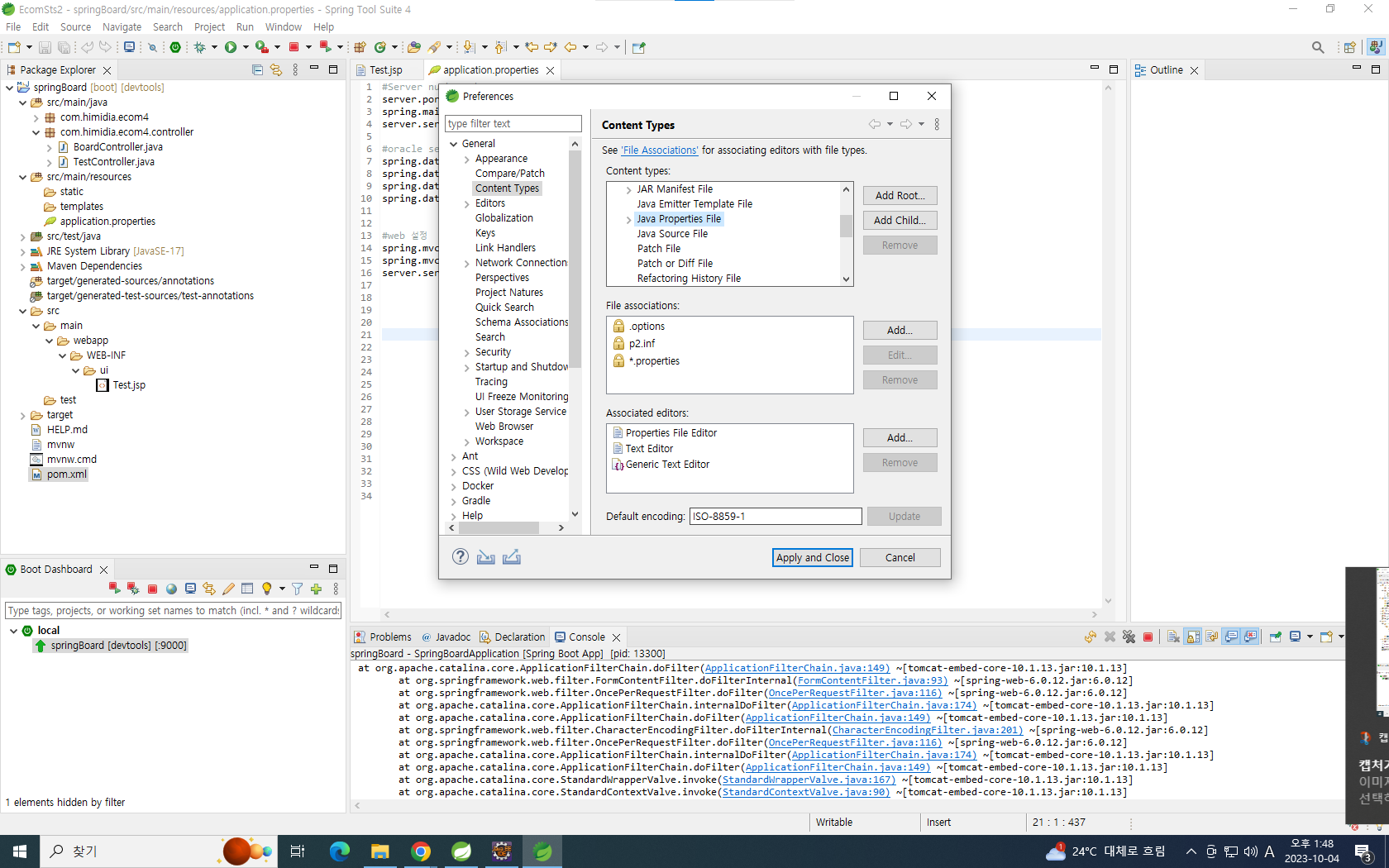This screenshot has height=868, width=1389.
Task: Click the red Terminate square in the main toolbar
Action: [294, 47]
